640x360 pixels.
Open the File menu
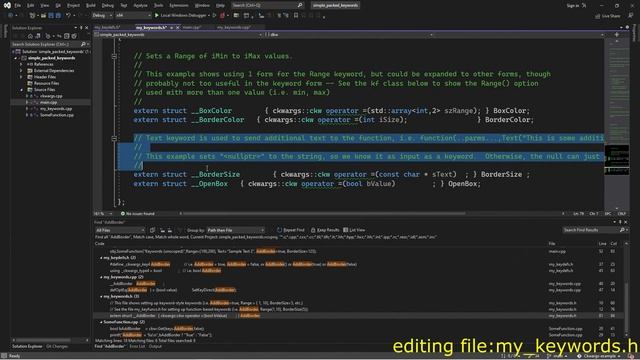tap(18, 5)
